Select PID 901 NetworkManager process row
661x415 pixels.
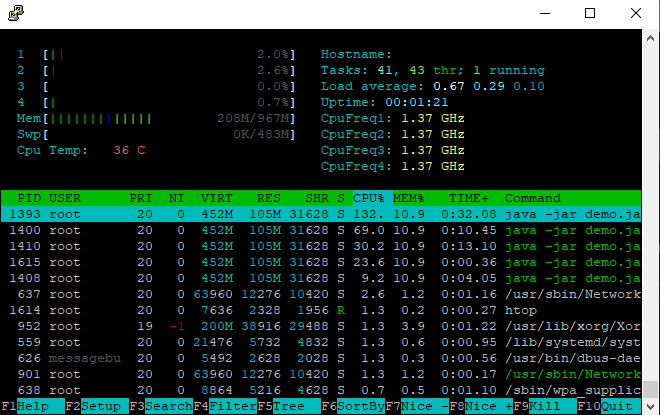click(321, 375)
